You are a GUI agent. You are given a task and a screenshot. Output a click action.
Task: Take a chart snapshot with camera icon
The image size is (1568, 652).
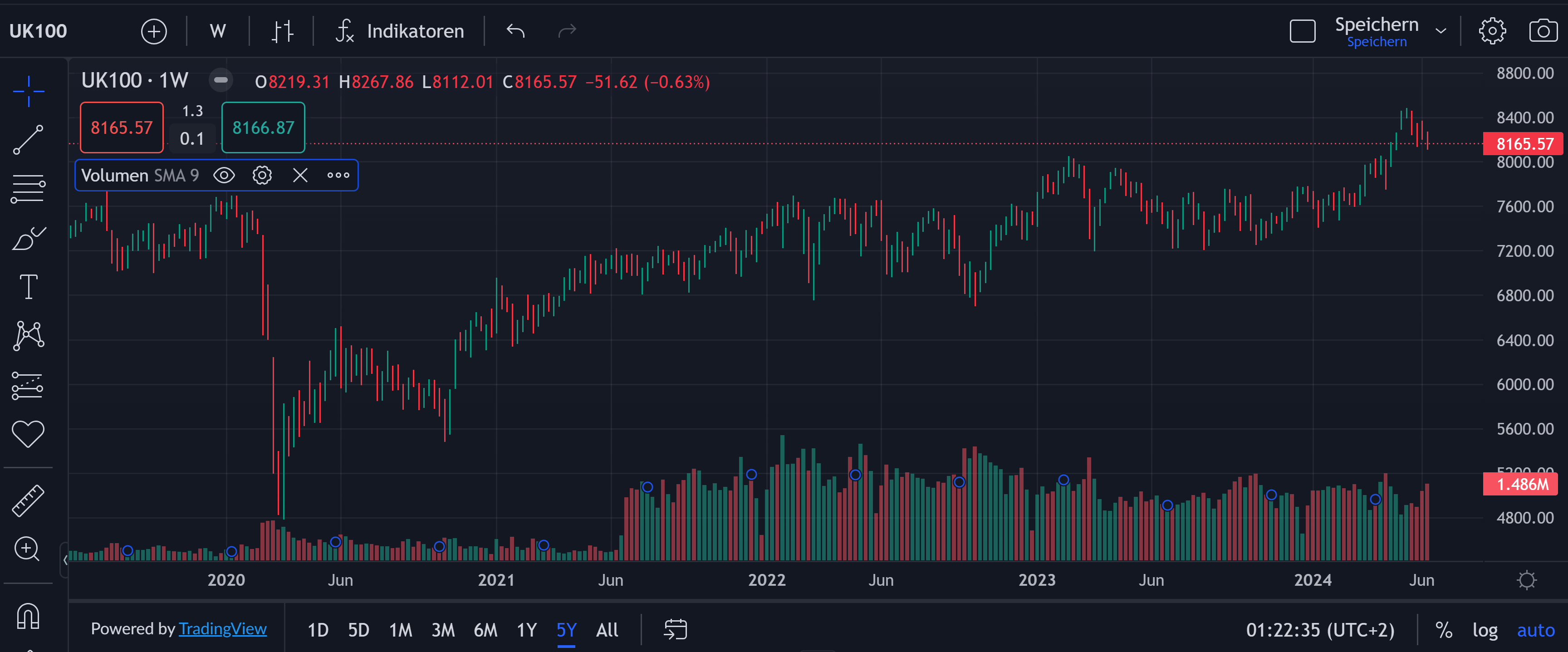coord(1543,30)
